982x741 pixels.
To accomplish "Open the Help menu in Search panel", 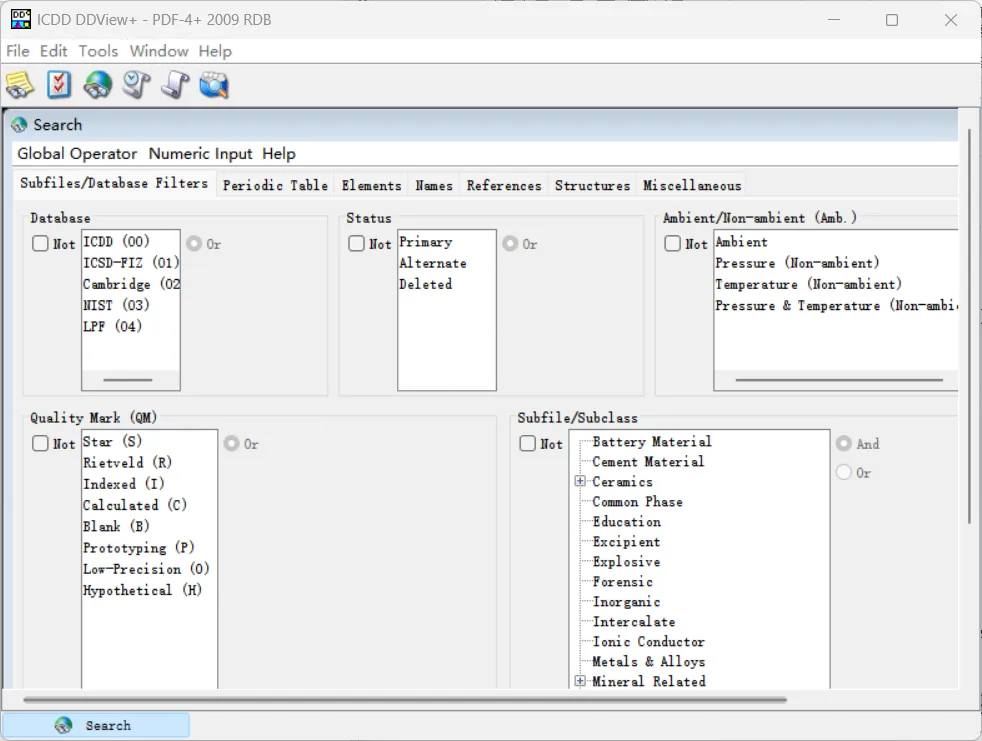I will tap(279, 153).
